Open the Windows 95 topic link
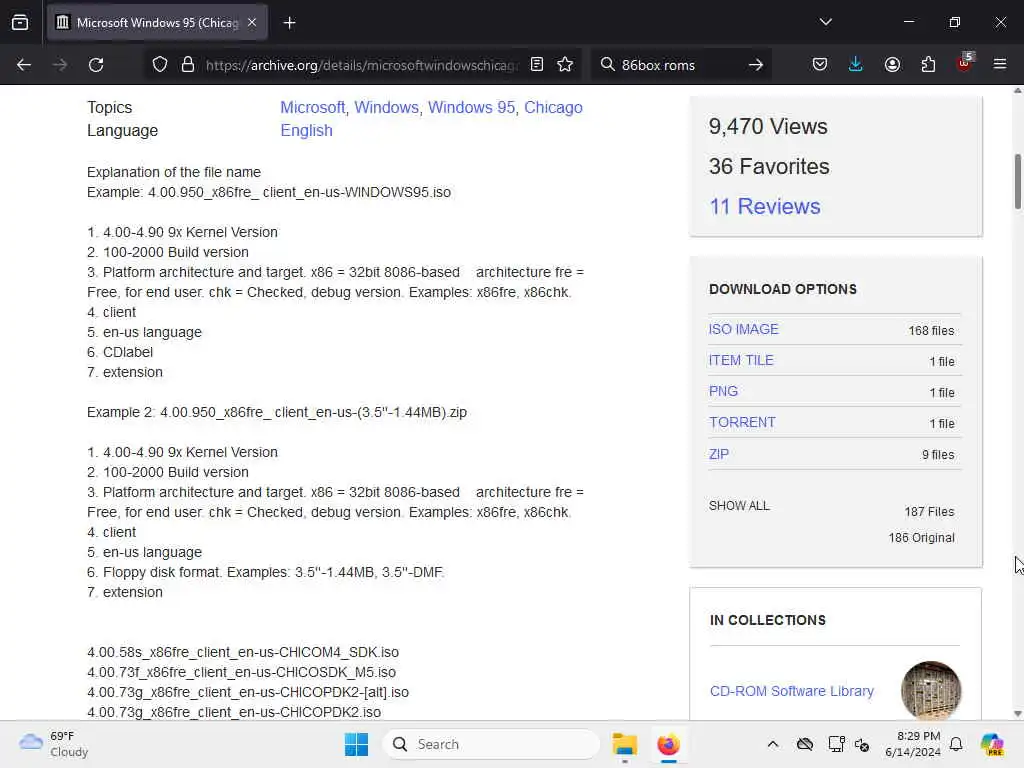 pyautogui.click(x=472, y=107)
